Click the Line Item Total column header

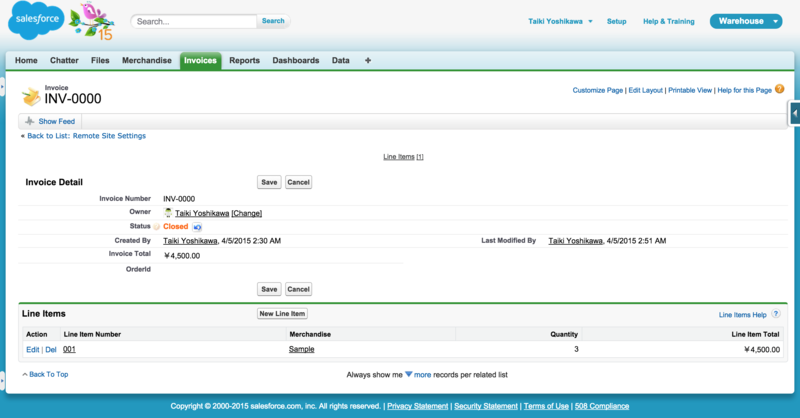pyautogui.click(x=755, y=334)
